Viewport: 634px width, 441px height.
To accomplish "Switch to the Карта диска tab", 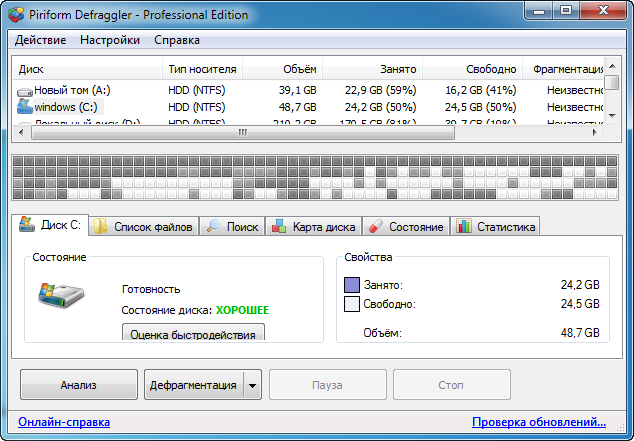I will point(314,226).
